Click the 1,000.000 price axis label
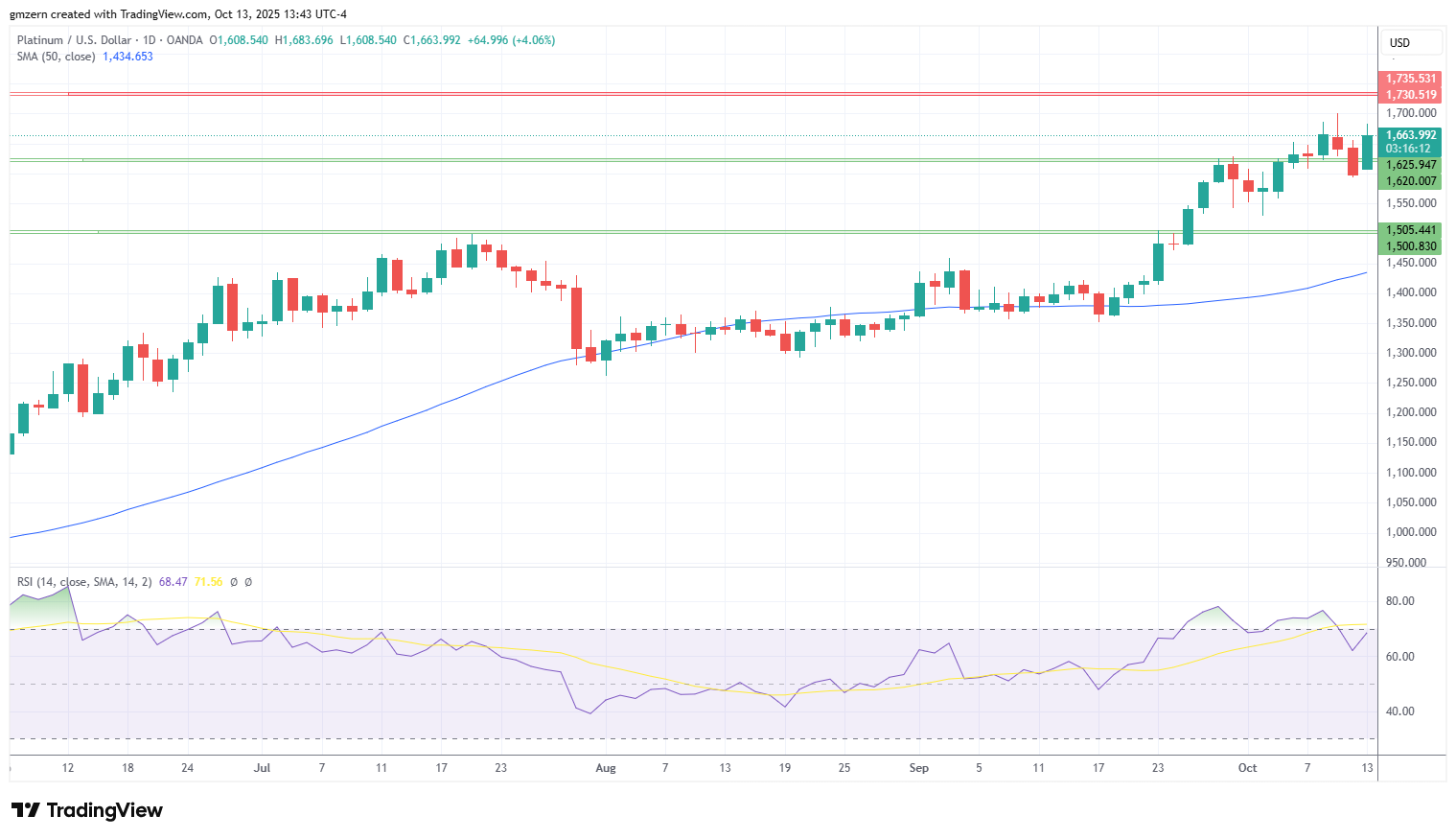The height and width of the screenshot is (839, 1456). (1411, 532)
